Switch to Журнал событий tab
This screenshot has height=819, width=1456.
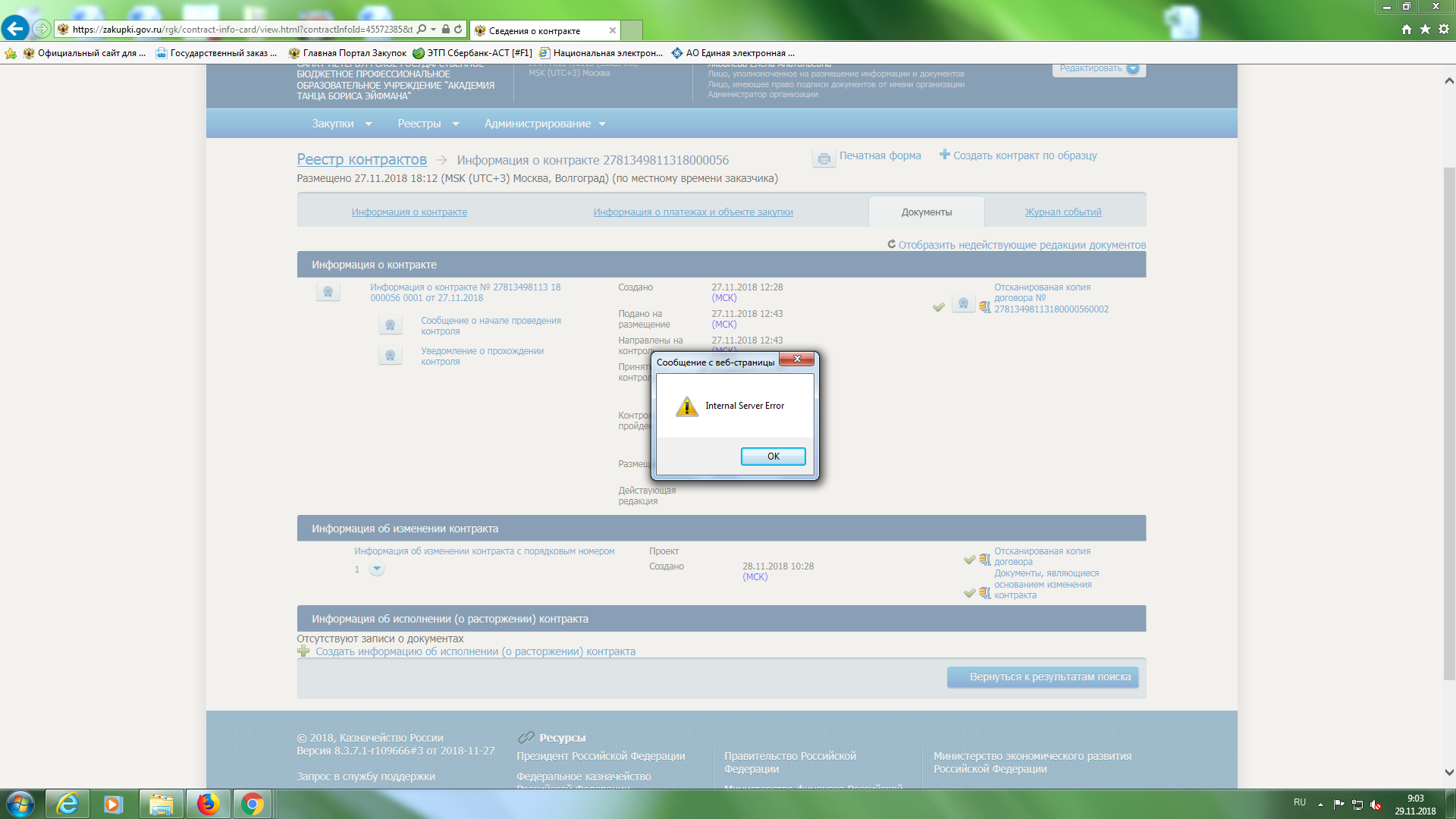pyautogui.click(x=1062, y=212)
